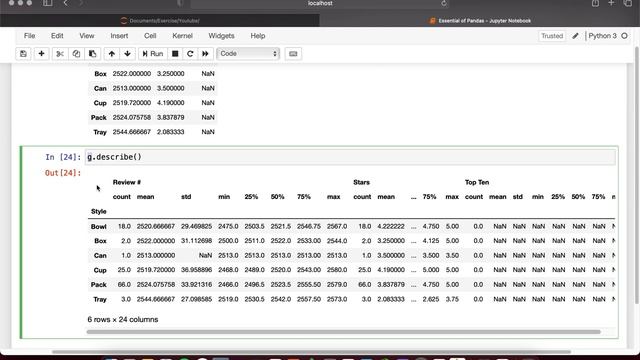The width and height of the screenshot is (640, 360).
Task: Open a new browser tab with plus icon
Action: coord(611,3)
